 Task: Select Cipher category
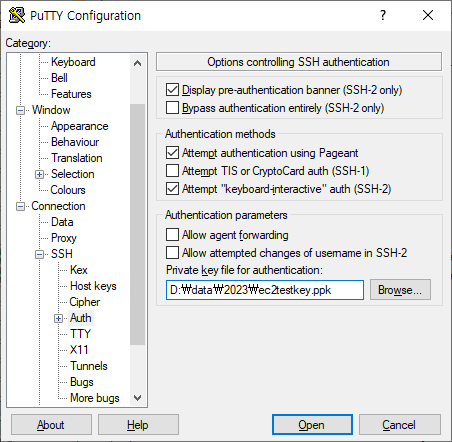click(x=85, y=302)
